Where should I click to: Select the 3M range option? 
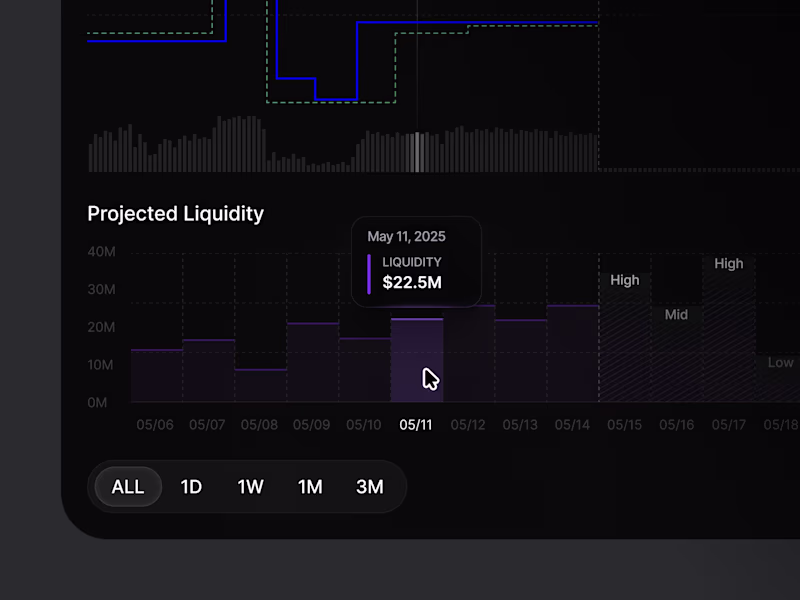(x=370, y=487)
